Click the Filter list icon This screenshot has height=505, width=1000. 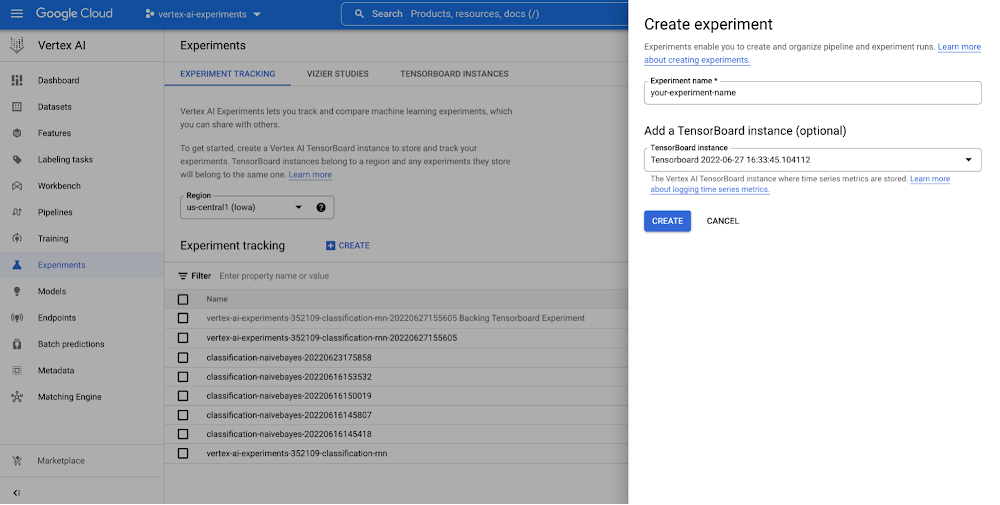(x=183, y=276)
